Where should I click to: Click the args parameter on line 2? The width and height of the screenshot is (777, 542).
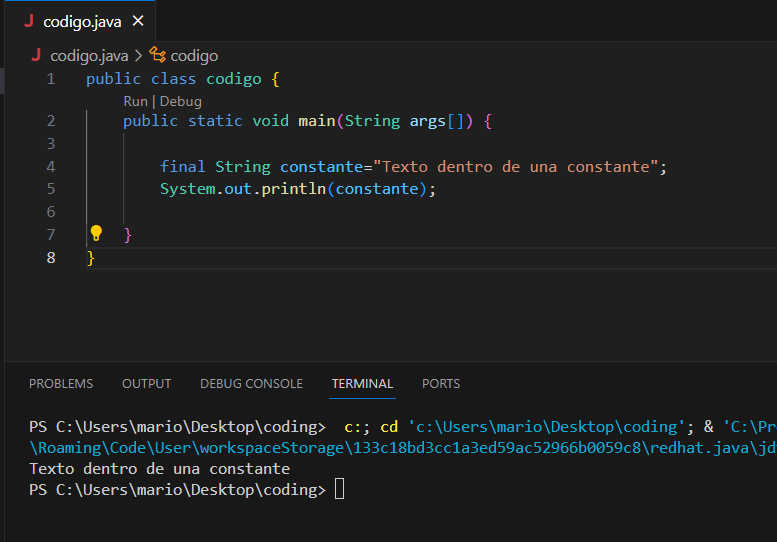tap(428, 121)
